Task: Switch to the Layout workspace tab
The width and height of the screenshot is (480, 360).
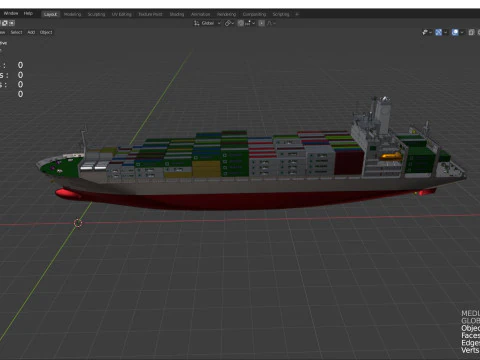Action: (x=51, y=14)
